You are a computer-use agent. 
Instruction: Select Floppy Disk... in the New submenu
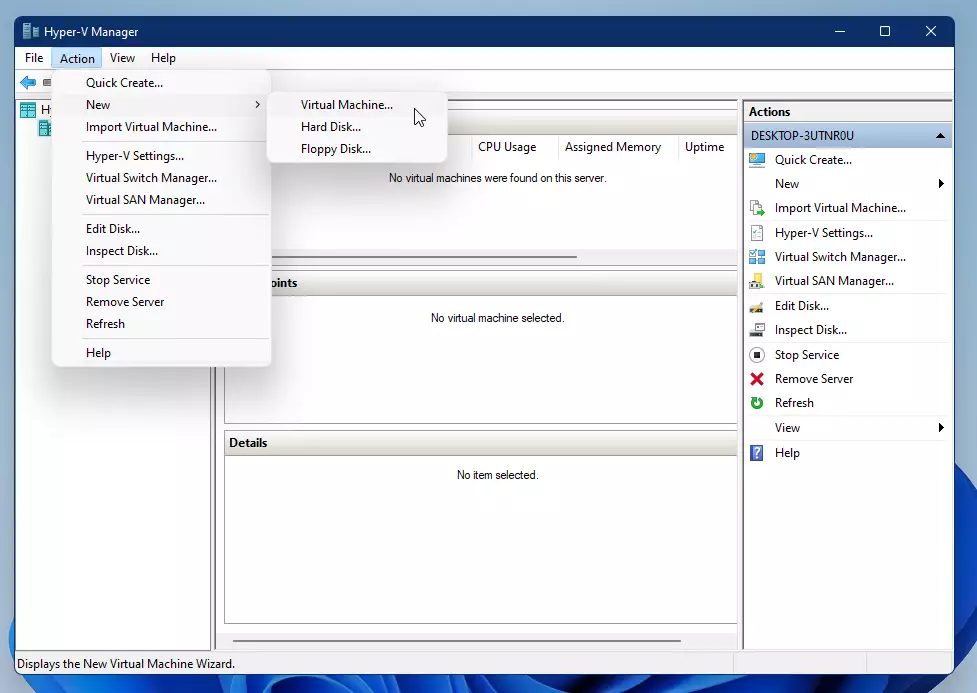tap(335, 149)
